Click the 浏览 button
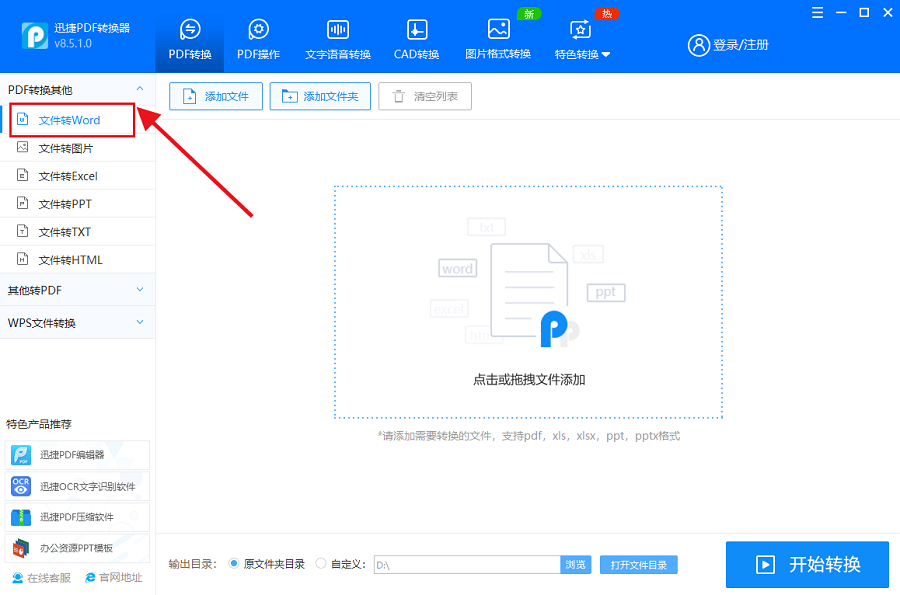The image size is (900, 595). (576, 565)
